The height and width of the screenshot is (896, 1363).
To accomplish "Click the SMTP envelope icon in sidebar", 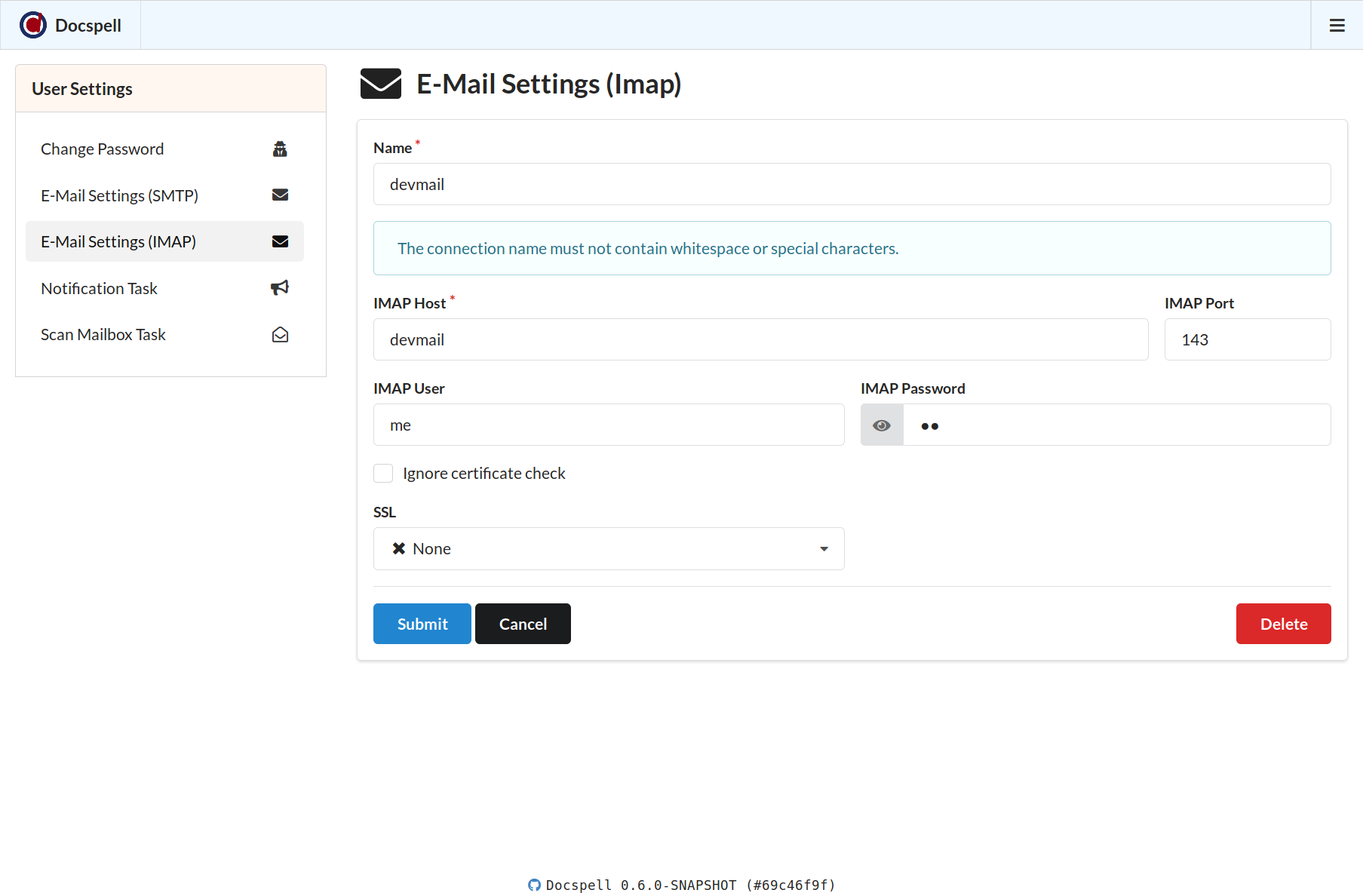I will [x=280, y=195].
